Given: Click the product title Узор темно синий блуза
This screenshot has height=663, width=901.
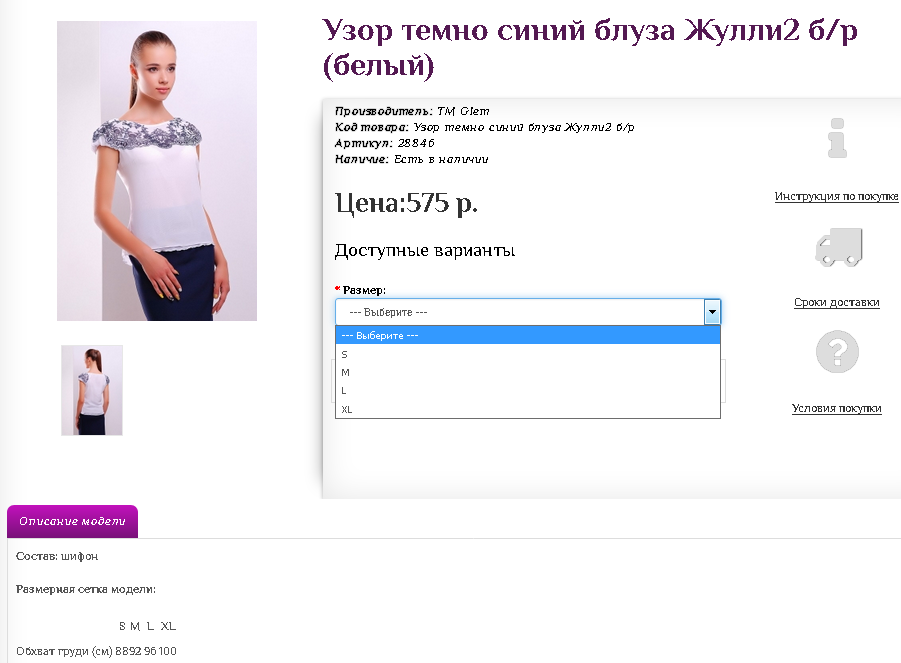Looking at the screenshot, I should tap(590, 47).
